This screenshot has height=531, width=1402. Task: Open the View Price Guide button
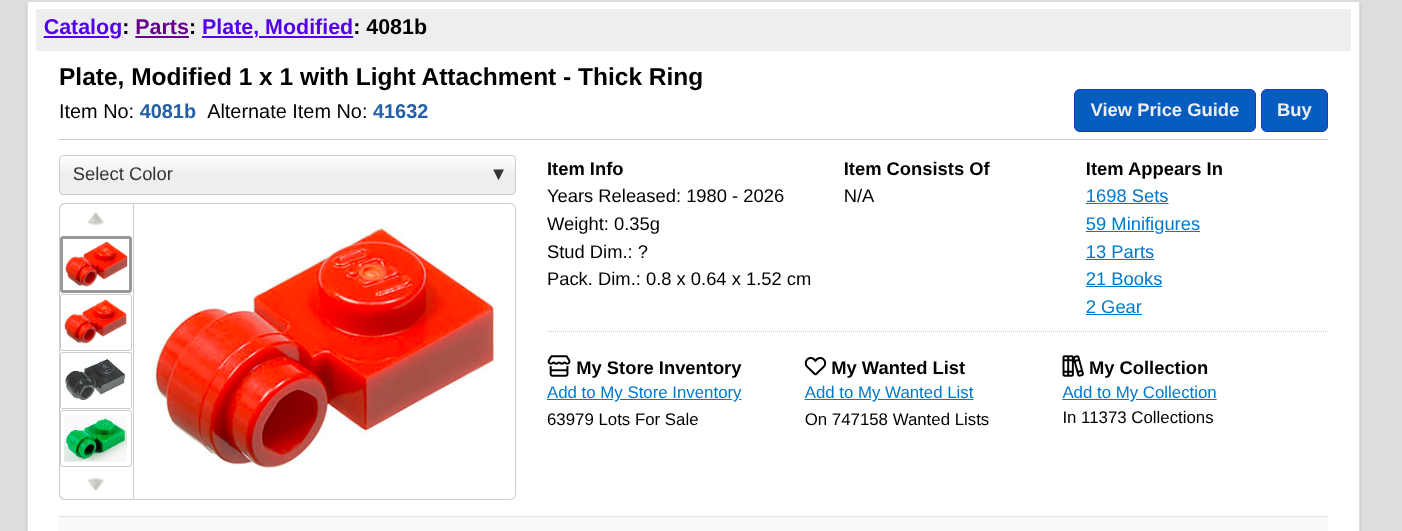click(x=1164, y=110)
